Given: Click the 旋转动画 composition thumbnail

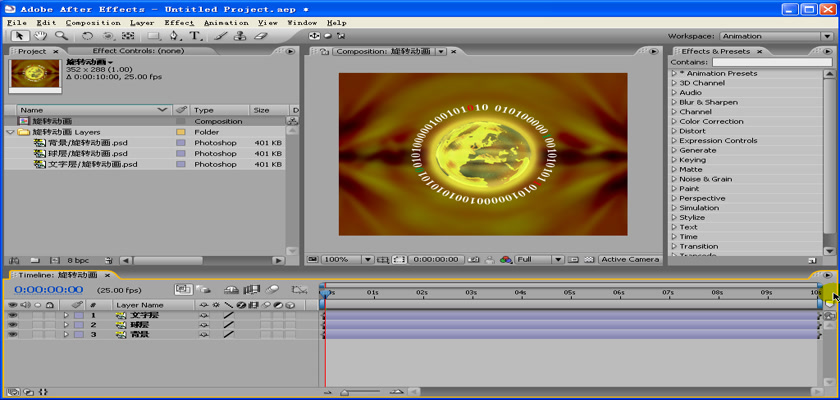Looking at the screenshot, I should [x=36, y=74].
